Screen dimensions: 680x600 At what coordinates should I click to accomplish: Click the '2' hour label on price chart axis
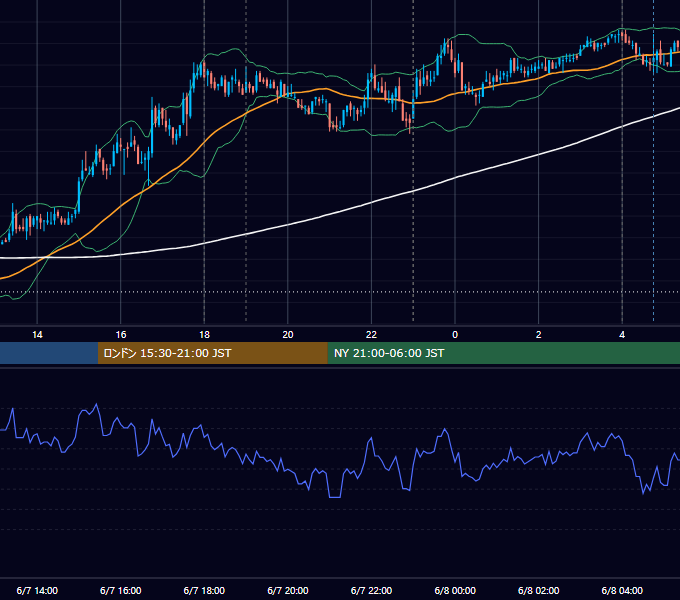click(539, 335)
